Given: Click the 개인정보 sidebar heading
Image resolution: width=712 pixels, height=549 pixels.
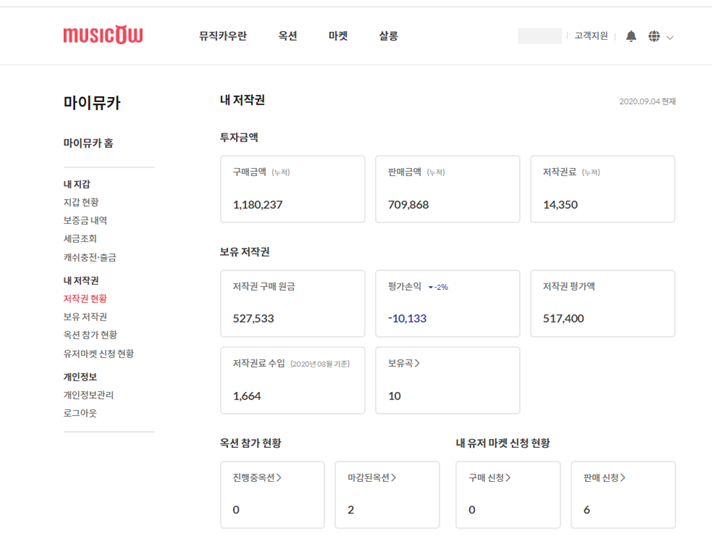Looking at the screenshot, I should tap(80, 376).
